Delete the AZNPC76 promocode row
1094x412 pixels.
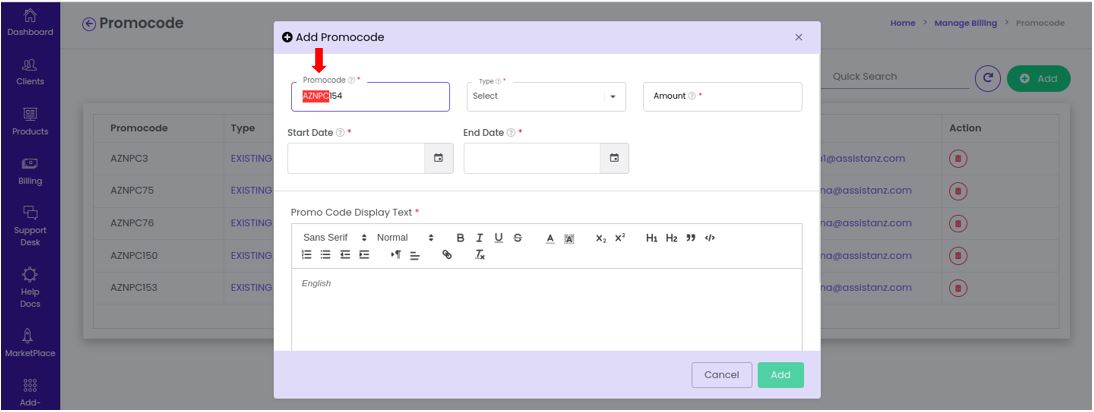[x=958, y=224]
